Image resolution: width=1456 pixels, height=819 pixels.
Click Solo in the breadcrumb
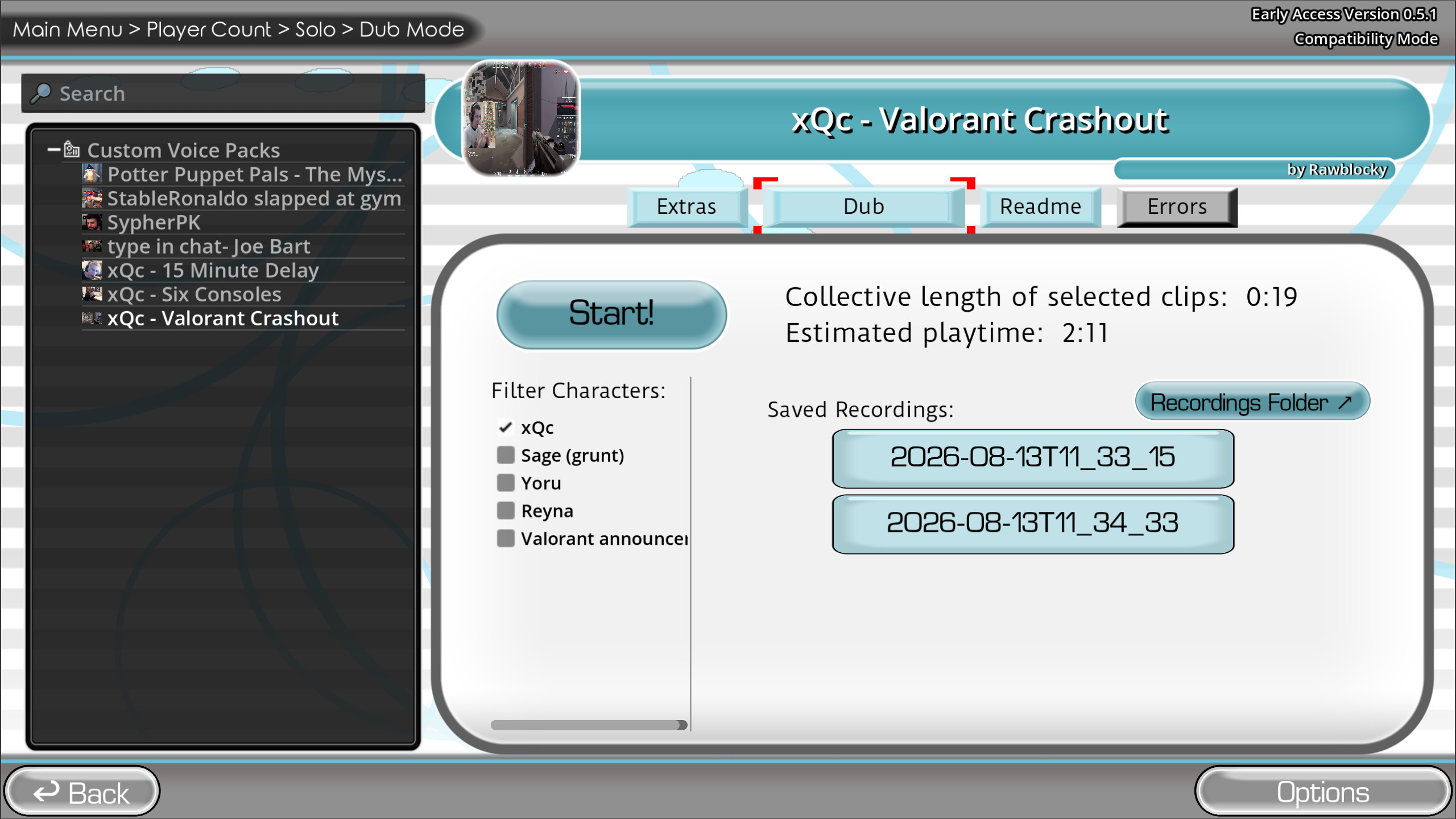tap(315, 29)
